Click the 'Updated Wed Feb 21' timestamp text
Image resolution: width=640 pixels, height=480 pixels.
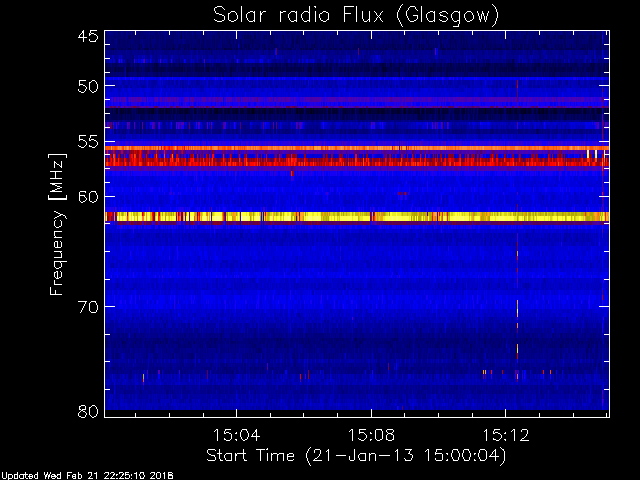tap(87, 476)
